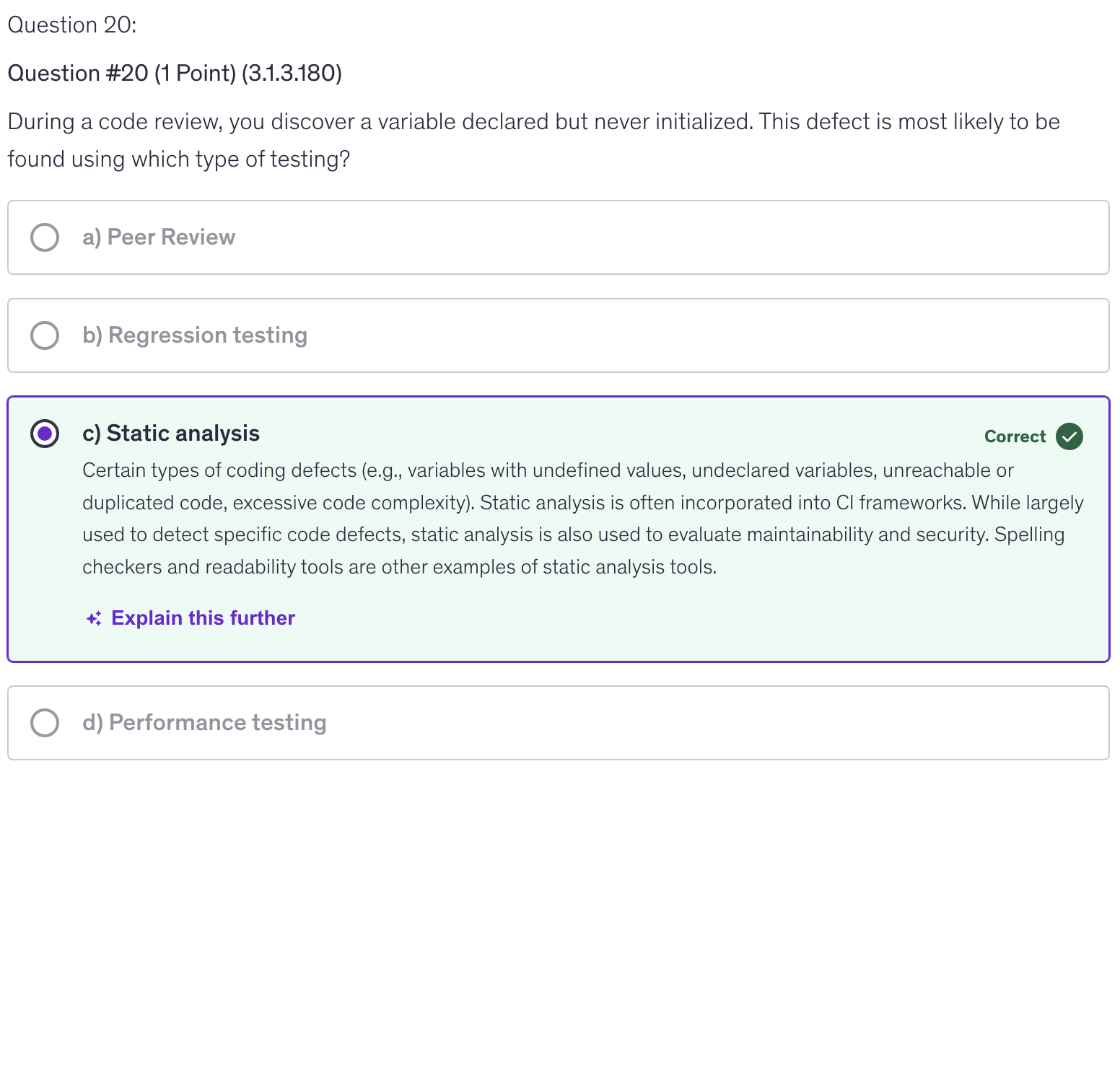Open the Explain this further link
The image size is (1120, 1072).
203,618
